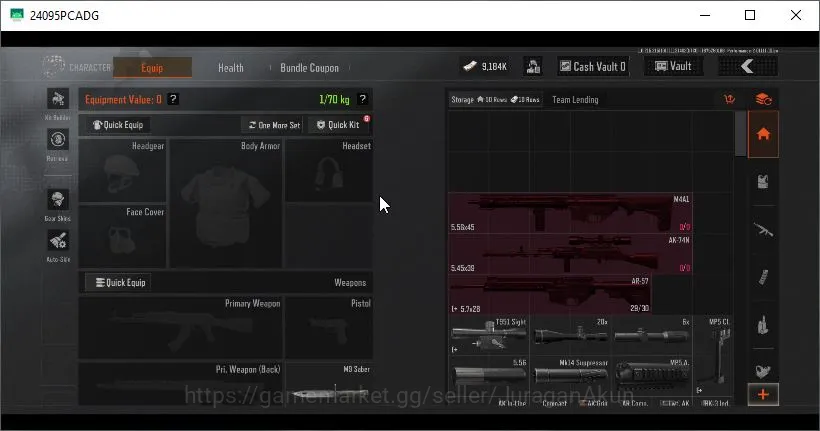Select the M4A1 rifle in storage
Viewport: 820px width, 431px height.
coord(571,213)
